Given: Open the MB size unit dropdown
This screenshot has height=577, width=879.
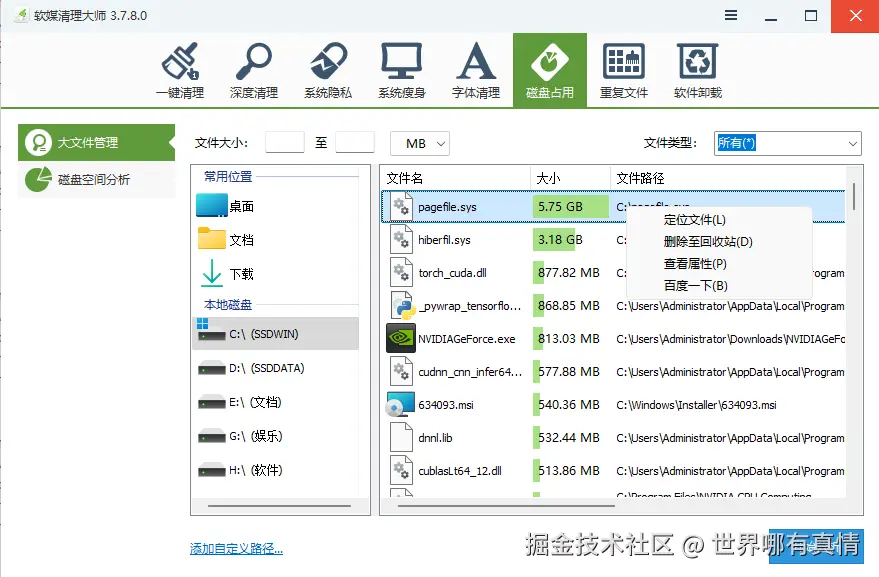Looking at the screenshot, I should click(x=420, y=144).
